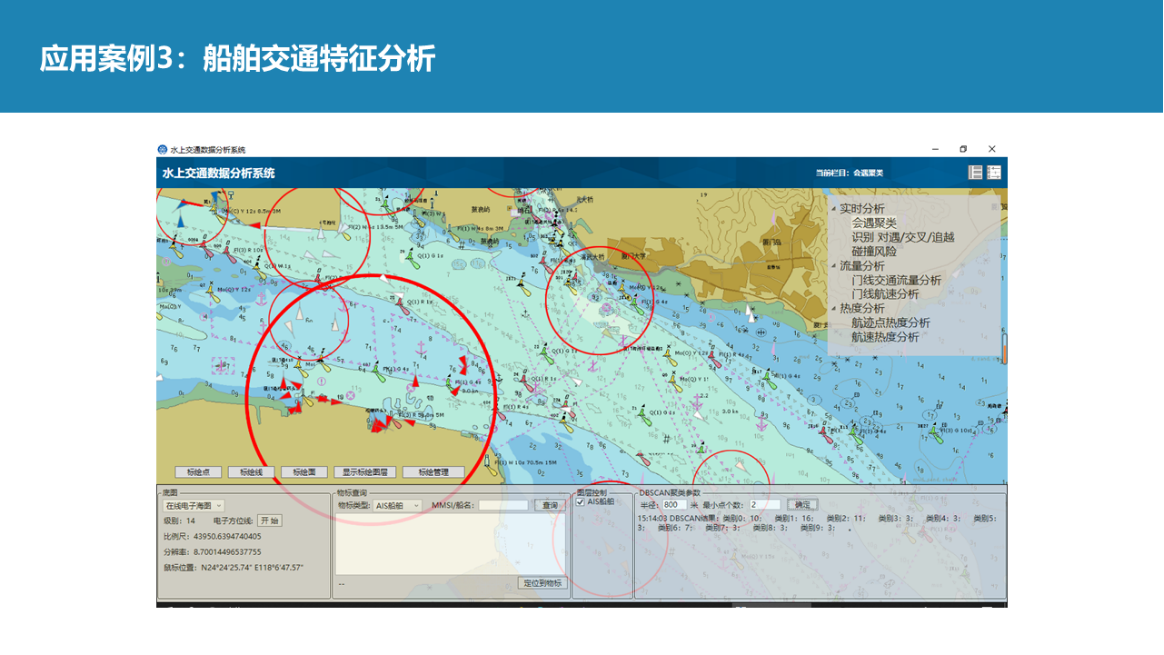The height and width of the screenshot is (655, 1164).
Task: Toggle the 开始 electronic bearing line button
Action: pos(269,521)
